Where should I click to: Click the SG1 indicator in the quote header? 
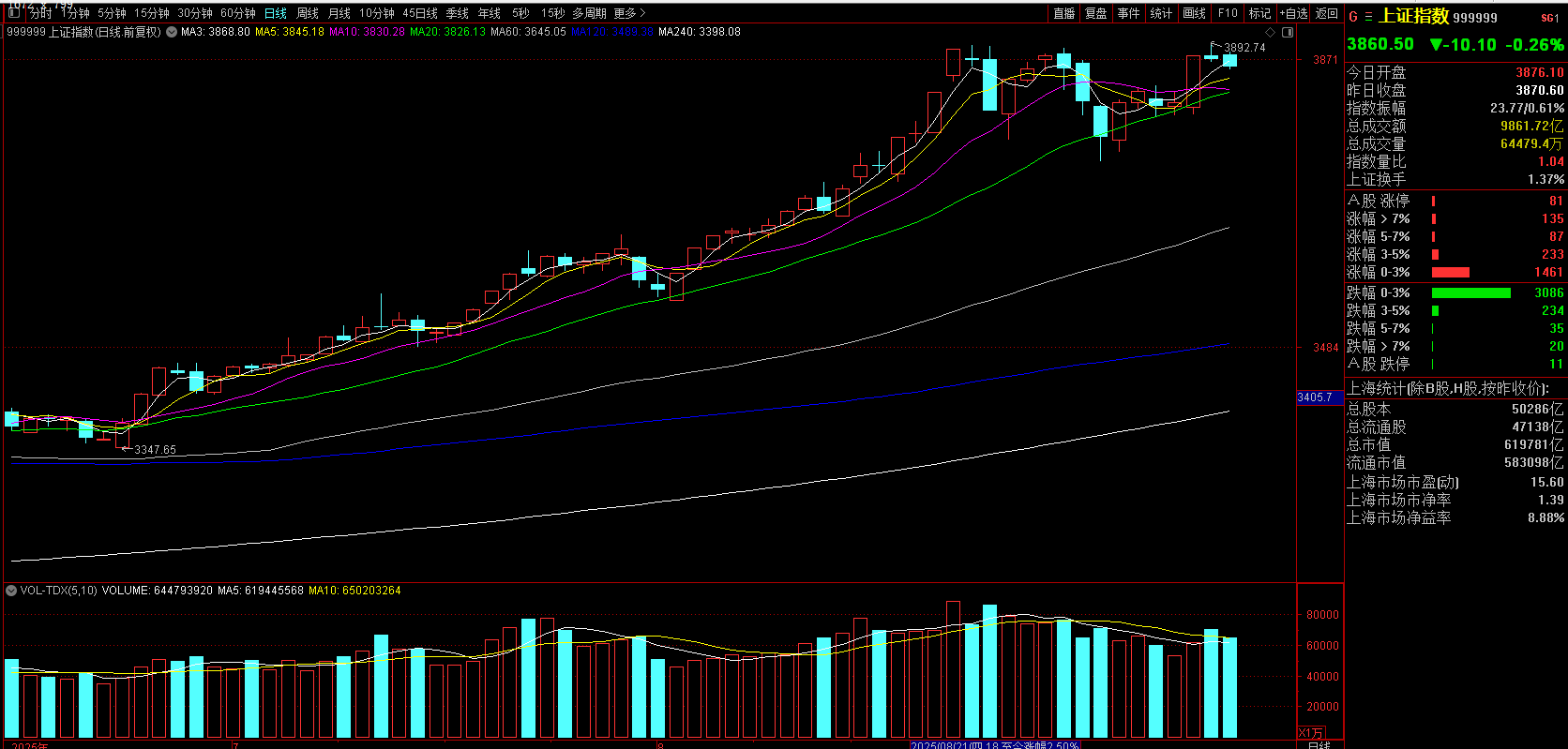(x=1549, y=18)
